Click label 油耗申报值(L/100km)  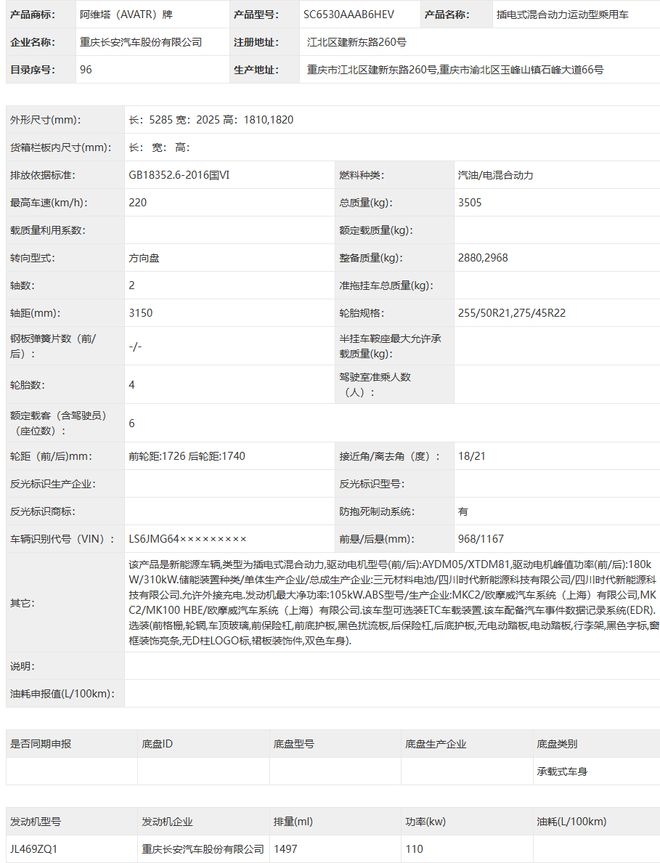tap(62, 693)
